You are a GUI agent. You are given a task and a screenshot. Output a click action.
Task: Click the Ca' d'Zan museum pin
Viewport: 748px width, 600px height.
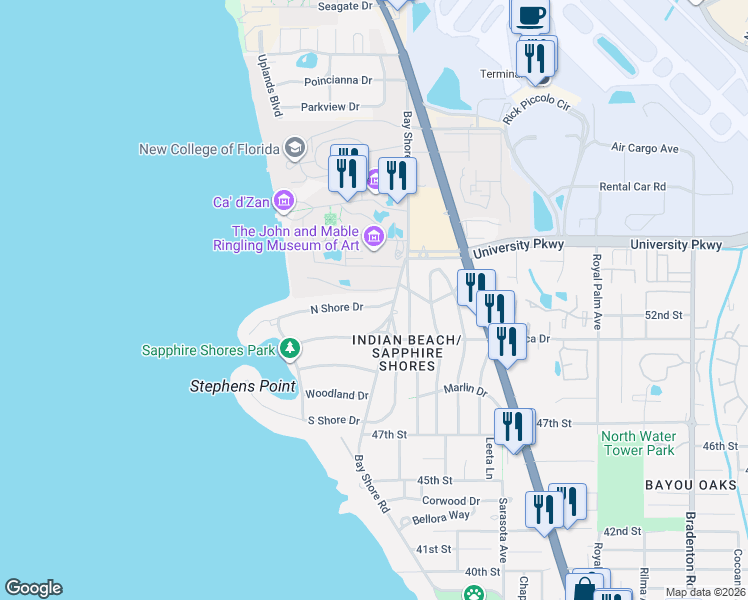coord(284,201)
